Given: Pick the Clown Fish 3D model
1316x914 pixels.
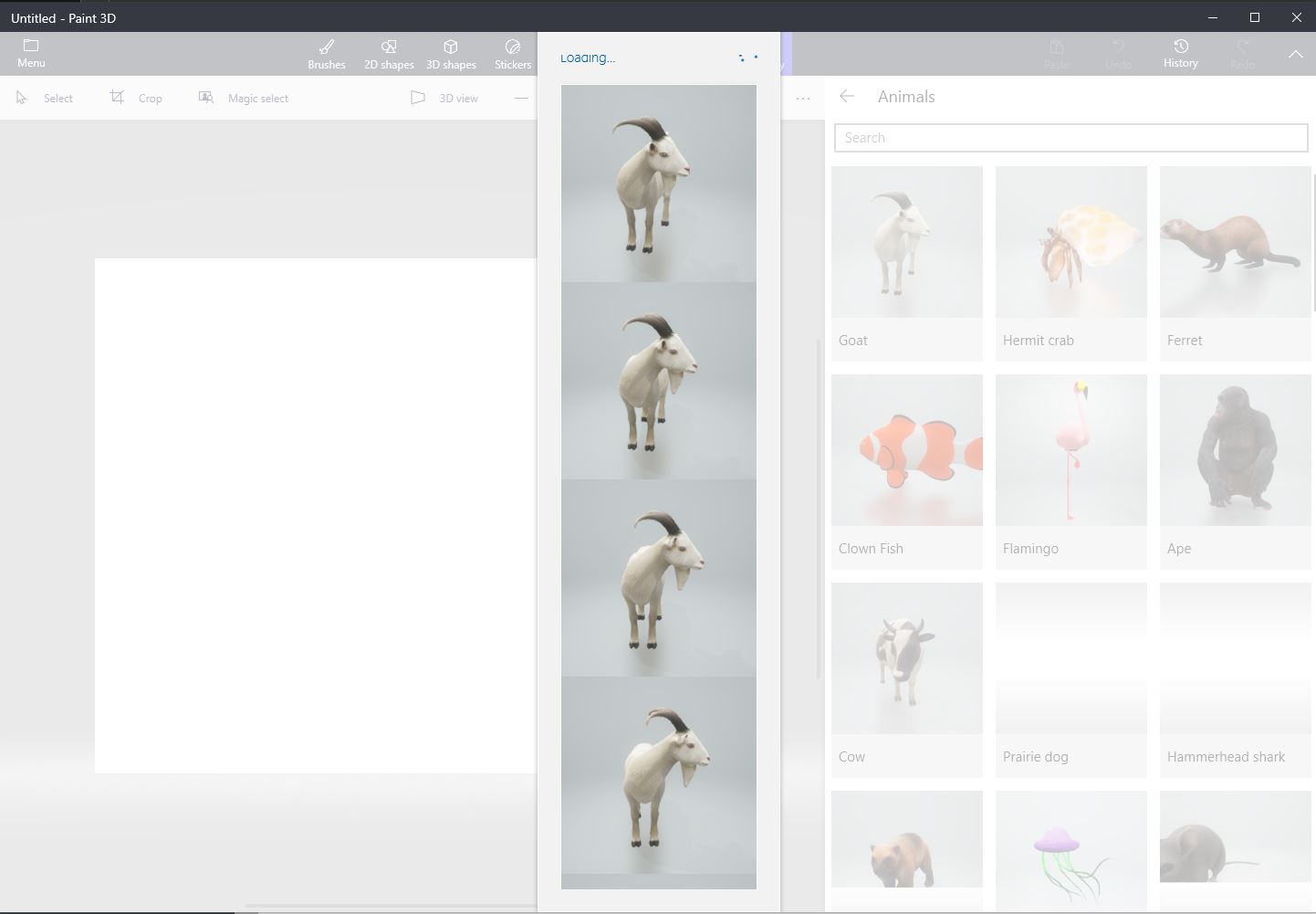Looking at the screenshot, I should (x=907, y=471).
